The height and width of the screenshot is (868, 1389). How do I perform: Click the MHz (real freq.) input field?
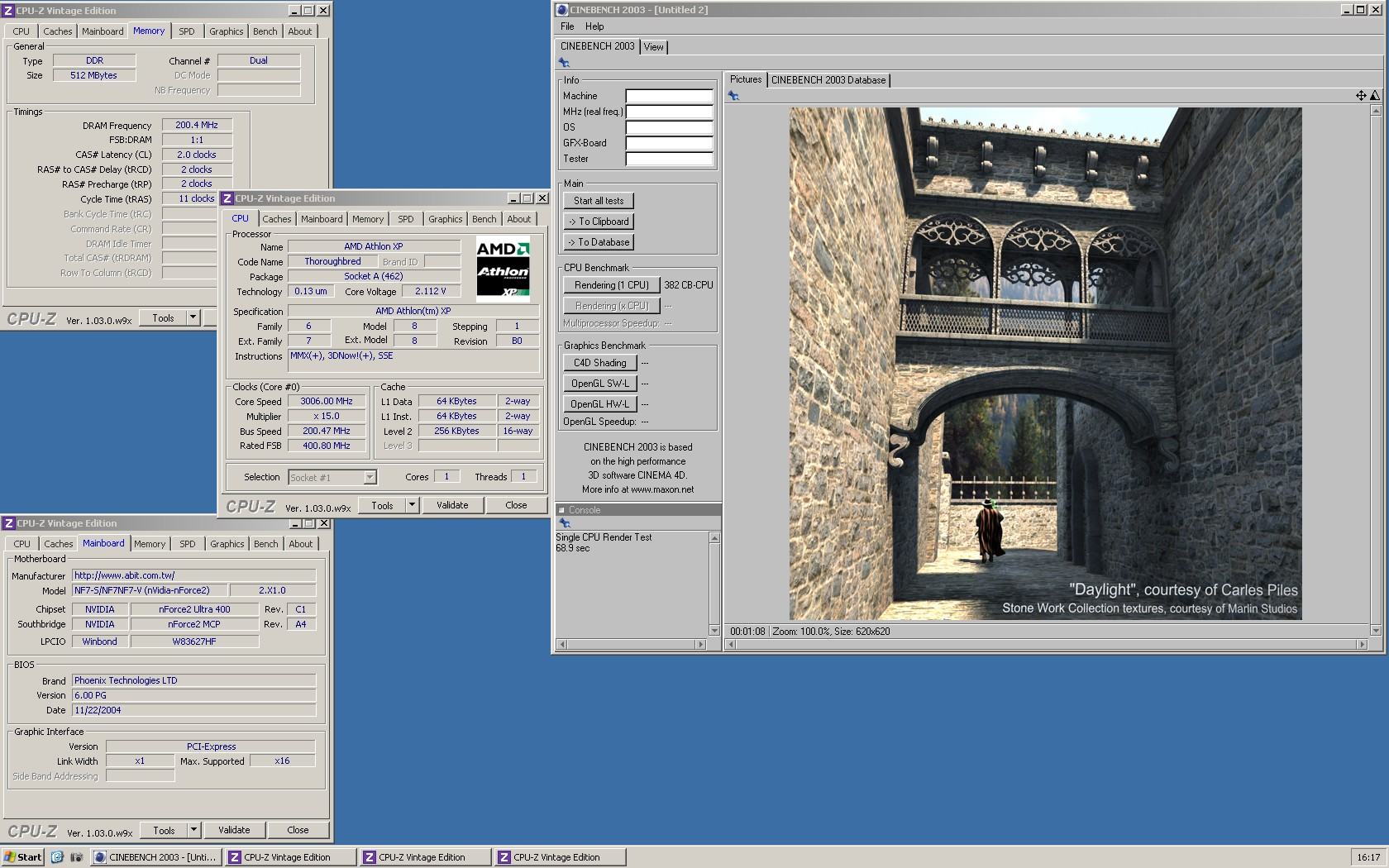pos(669,112)
